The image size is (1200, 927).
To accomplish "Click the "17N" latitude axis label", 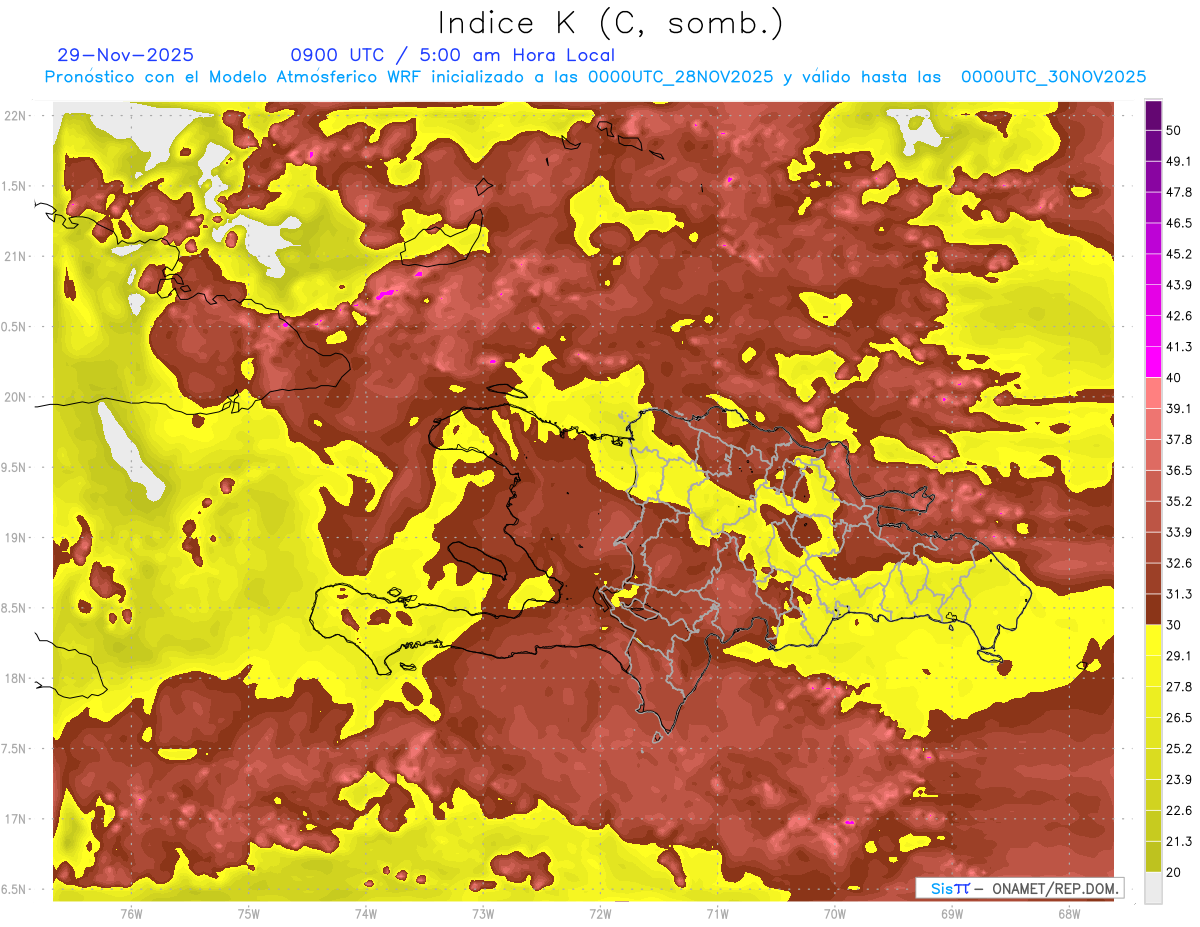I will click(x=16, y=820).
